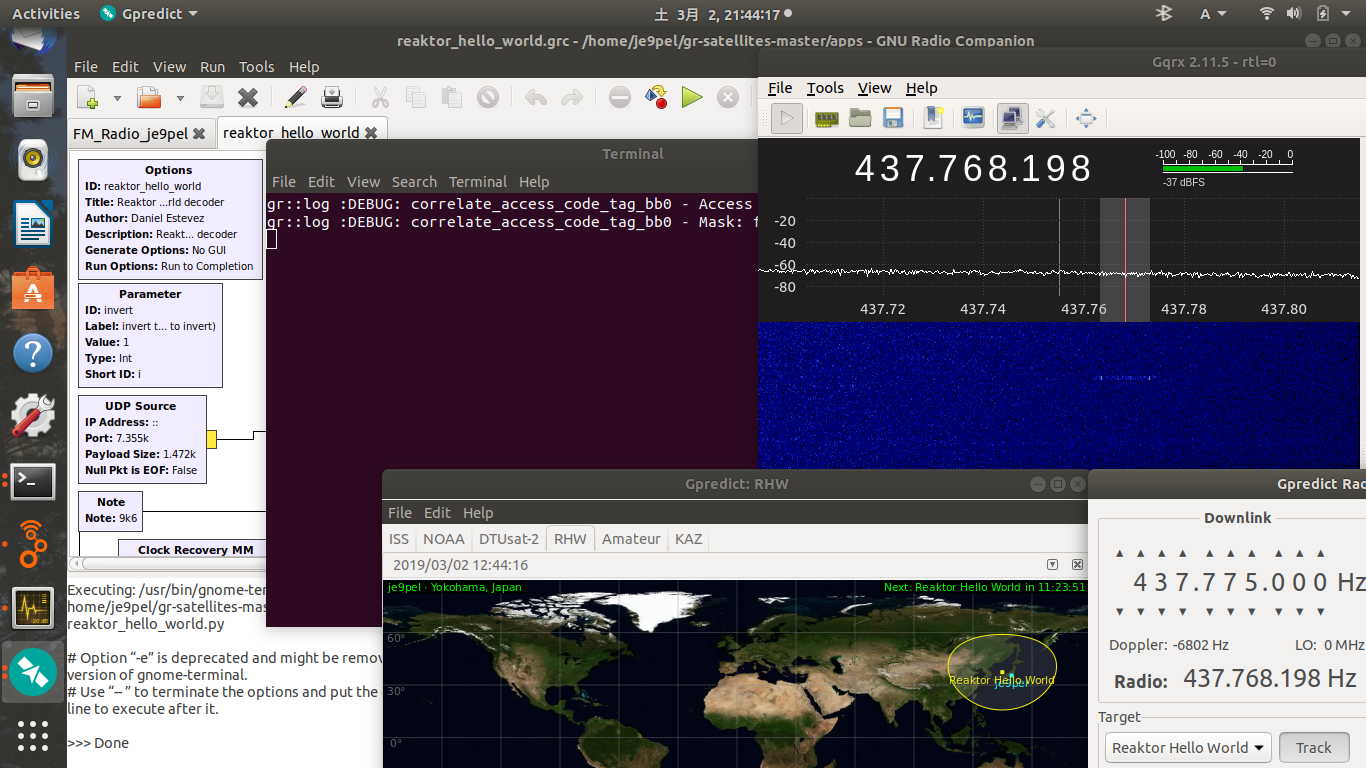Kill the running flow graph with the grey X icon

(x=728, y=97)
